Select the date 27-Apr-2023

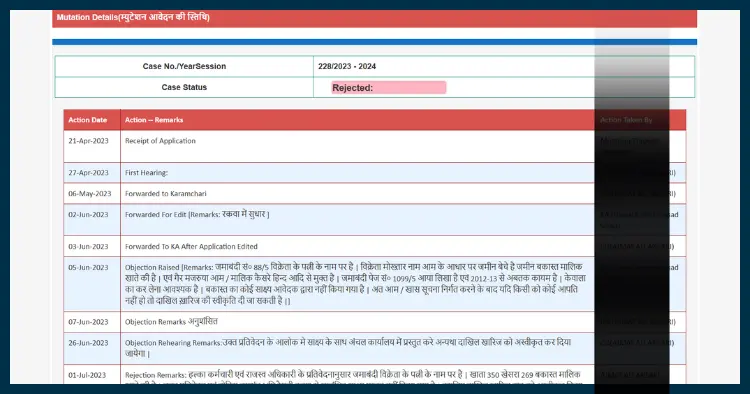click(x=88, y=173)
